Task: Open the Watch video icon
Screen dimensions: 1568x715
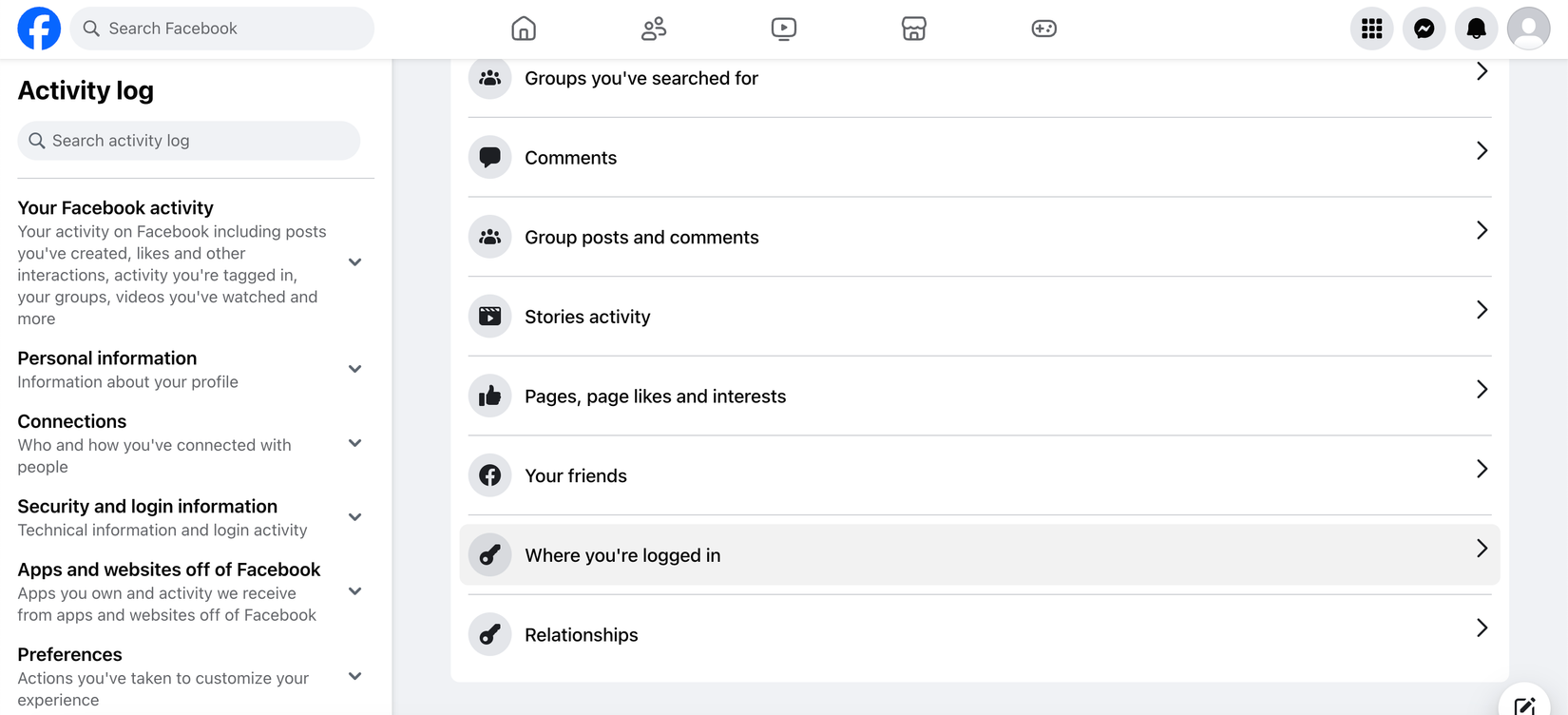Action: (784, 29)
